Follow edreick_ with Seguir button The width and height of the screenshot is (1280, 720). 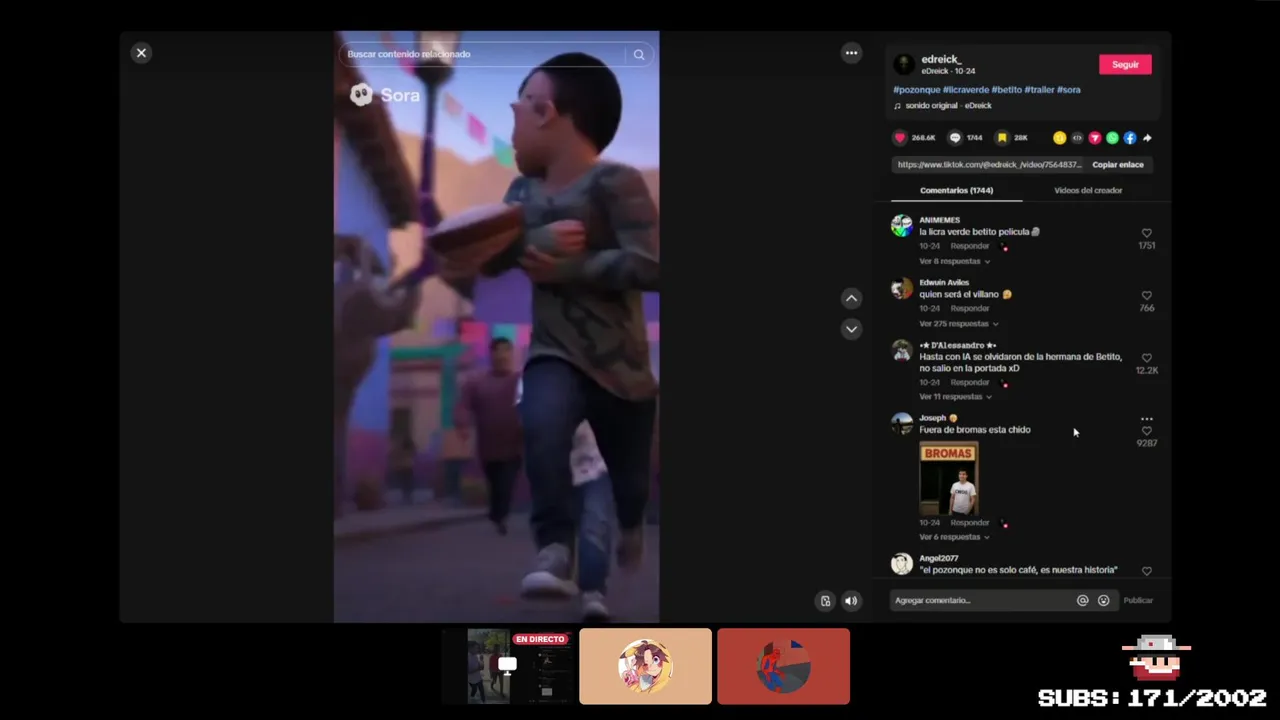[x=1125, y=65]
